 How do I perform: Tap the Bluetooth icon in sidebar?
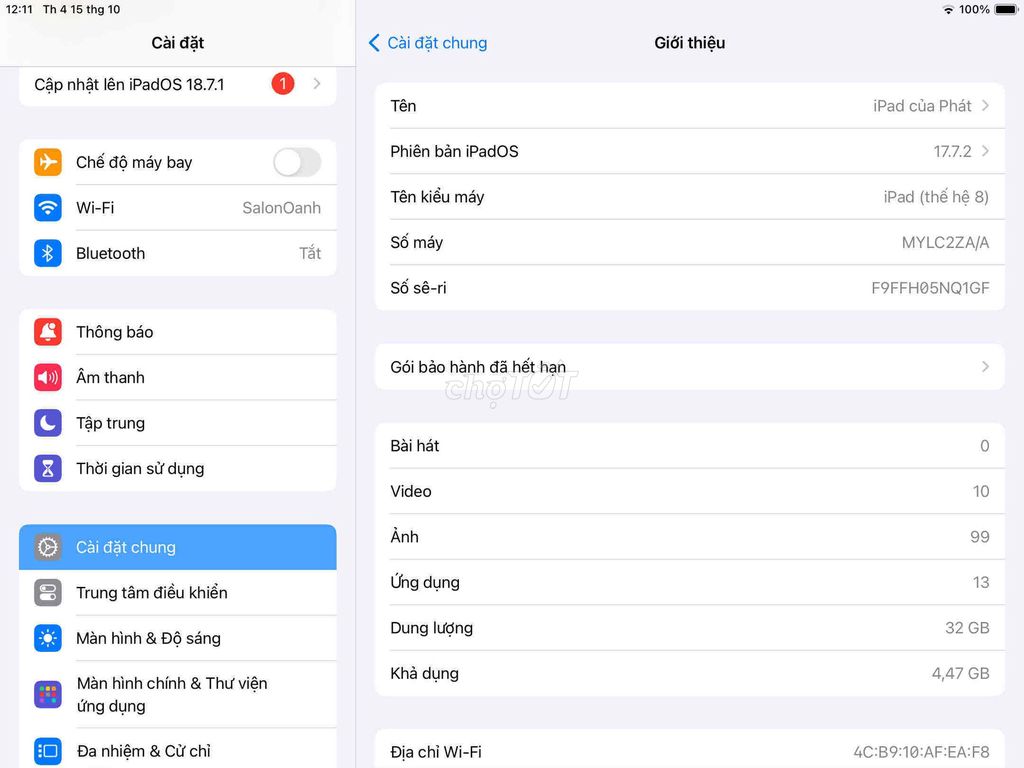click(48, 253)
